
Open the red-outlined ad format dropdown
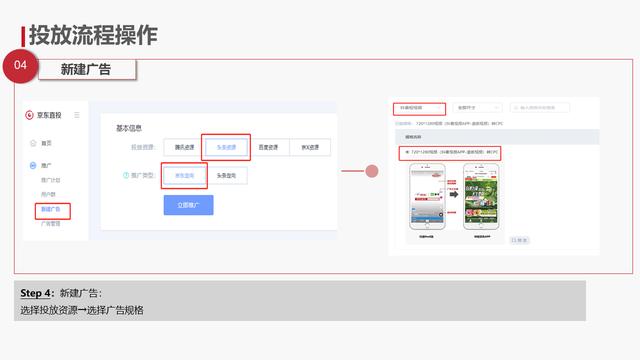(420, 108)
